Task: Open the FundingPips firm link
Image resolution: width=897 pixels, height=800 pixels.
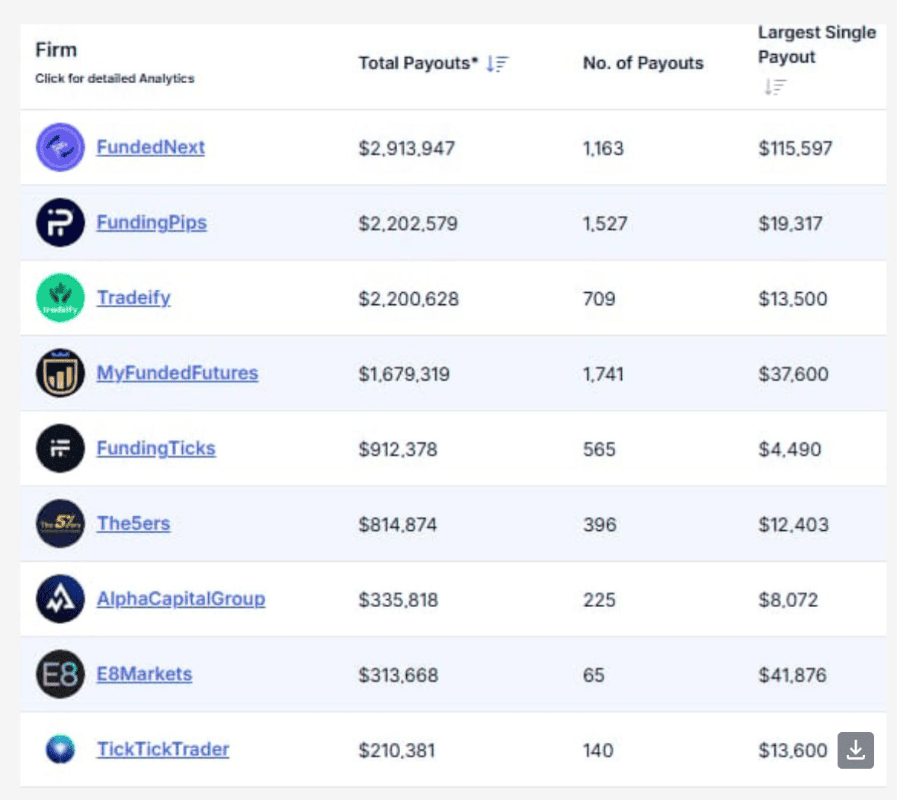Action: (151, 223)
